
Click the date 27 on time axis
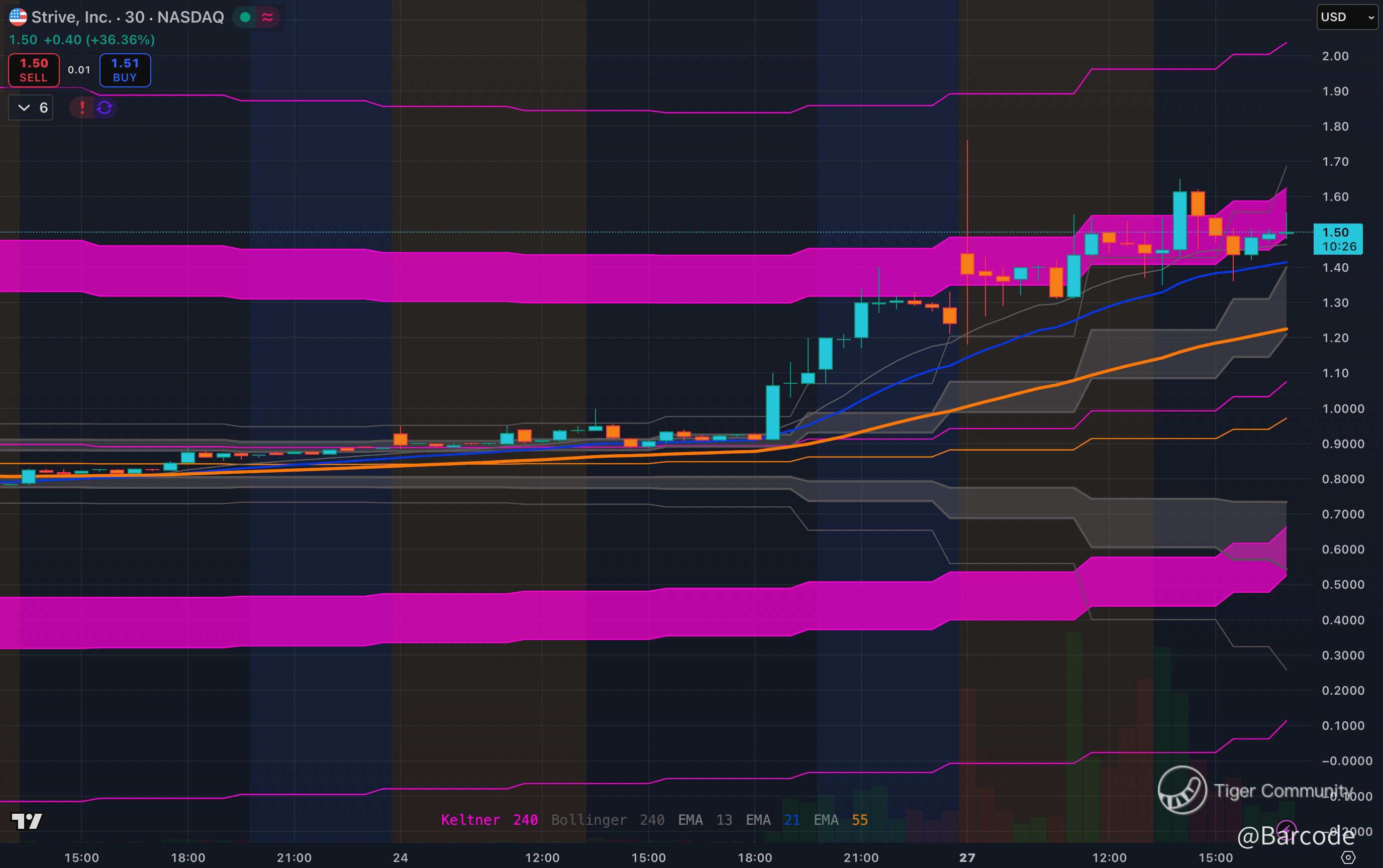click(966, 857)
